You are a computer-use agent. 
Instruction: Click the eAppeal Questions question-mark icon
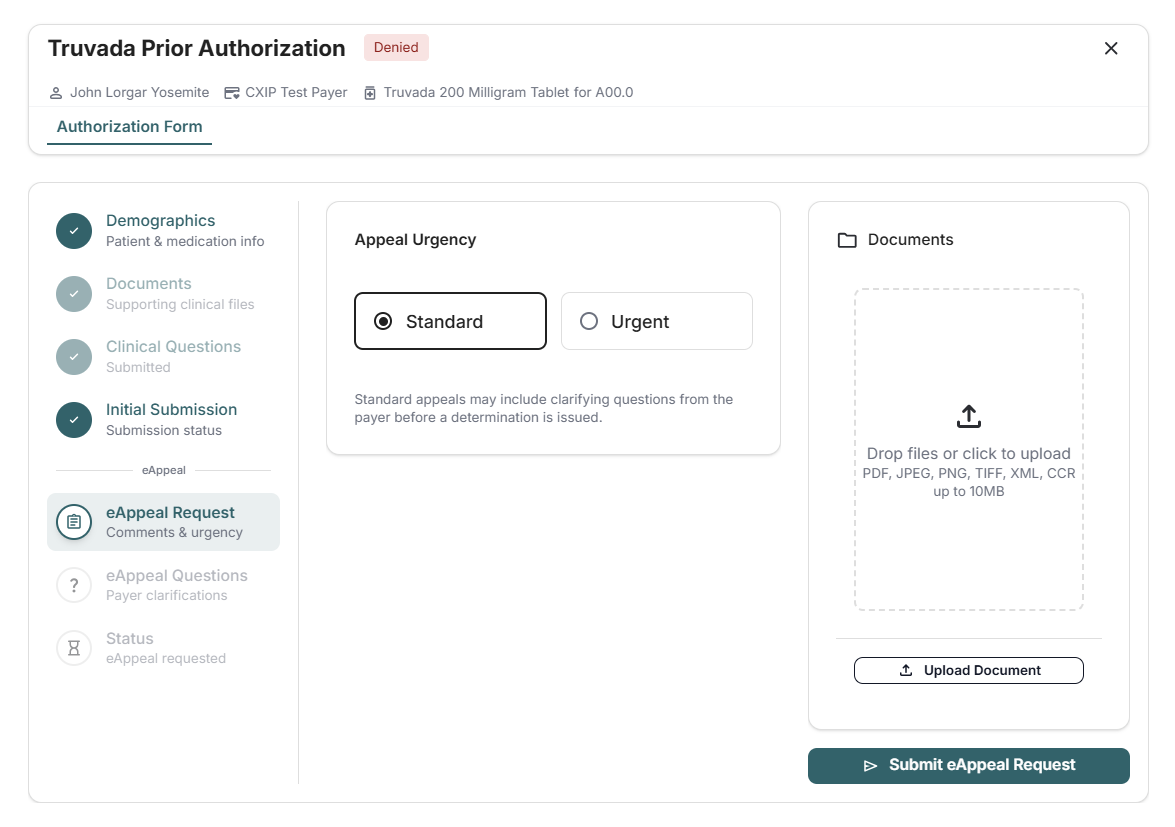click(x=74, y=585)
